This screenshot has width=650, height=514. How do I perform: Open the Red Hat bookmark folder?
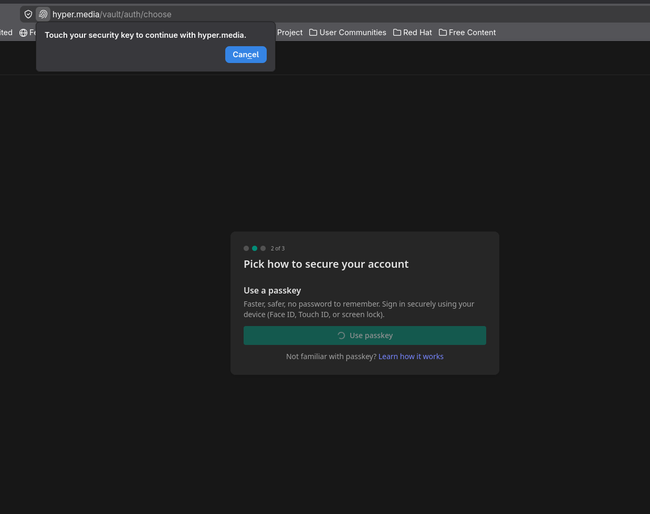pos(412,32)
